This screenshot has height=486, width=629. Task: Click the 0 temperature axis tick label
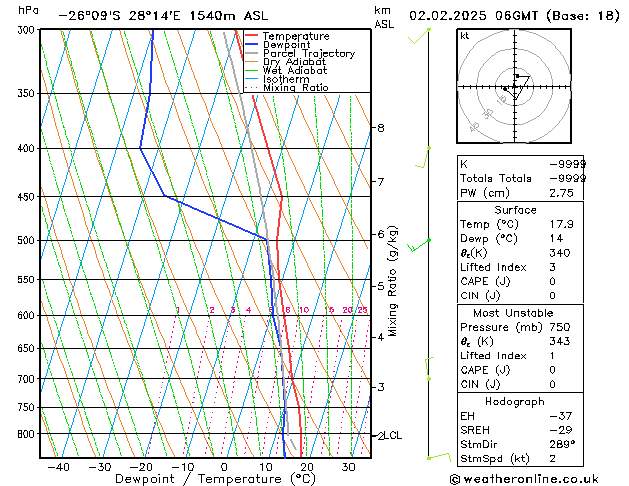pyautogui.click(x=224, y=467)
